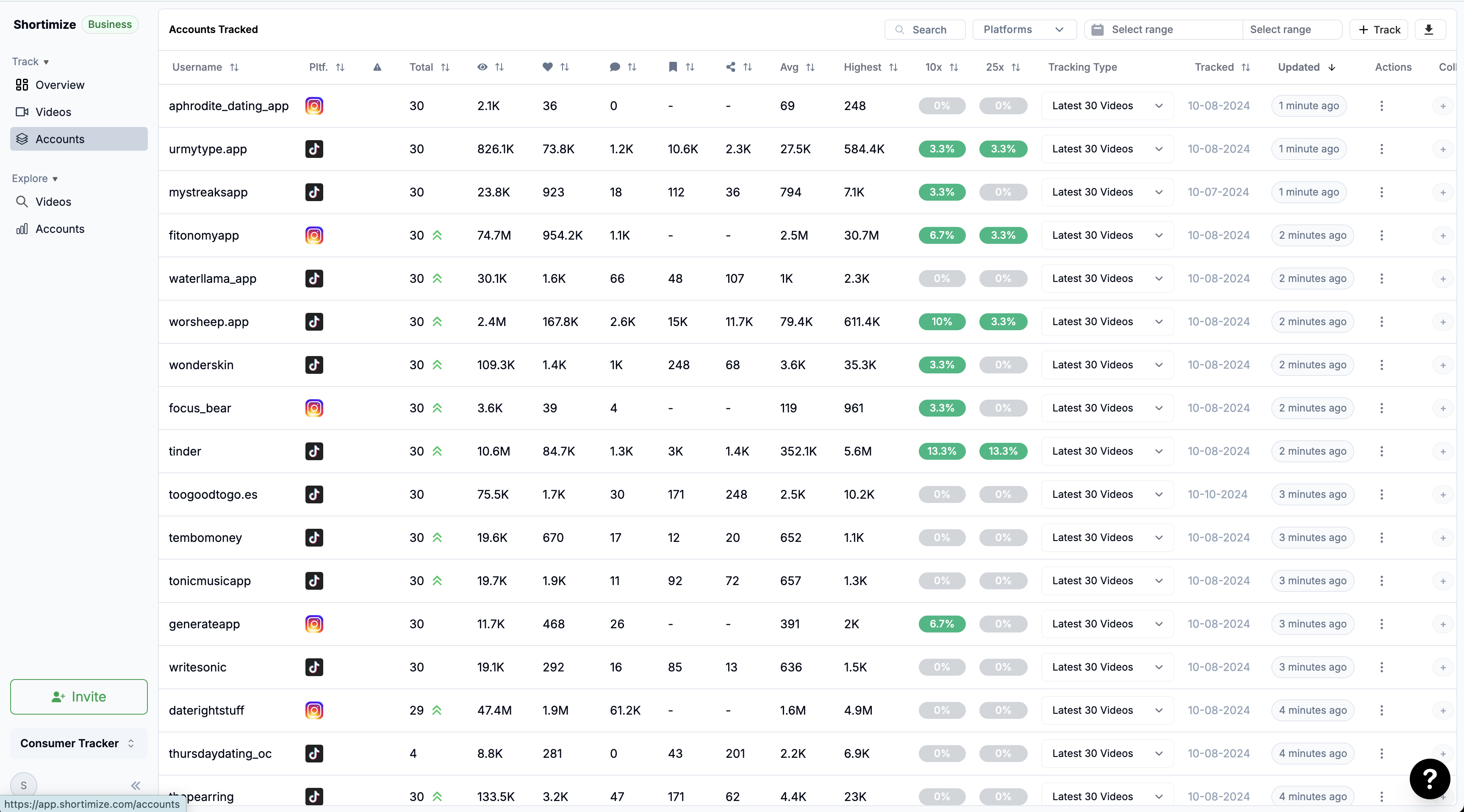Screen dimensions: 1464x812
Task: Expand the Consumer Tracker workspace switcher
Action: pyautogui.click(x=78, y=743)
